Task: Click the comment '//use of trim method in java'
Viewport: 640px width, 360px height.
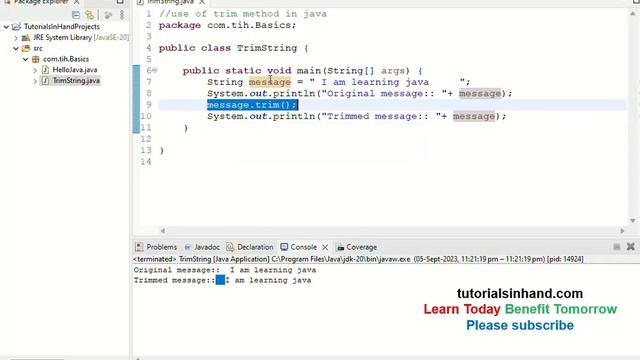Action: click(243, 14)
